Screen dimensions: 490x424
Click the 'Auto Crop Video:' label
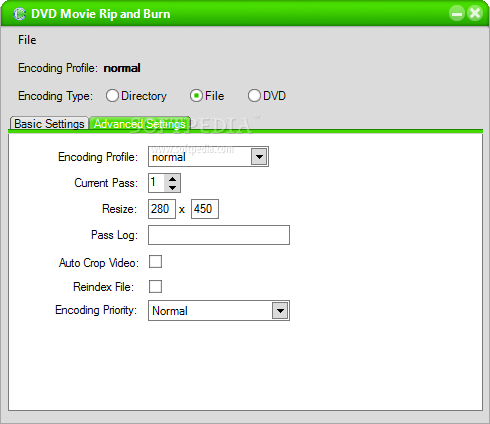99,263
